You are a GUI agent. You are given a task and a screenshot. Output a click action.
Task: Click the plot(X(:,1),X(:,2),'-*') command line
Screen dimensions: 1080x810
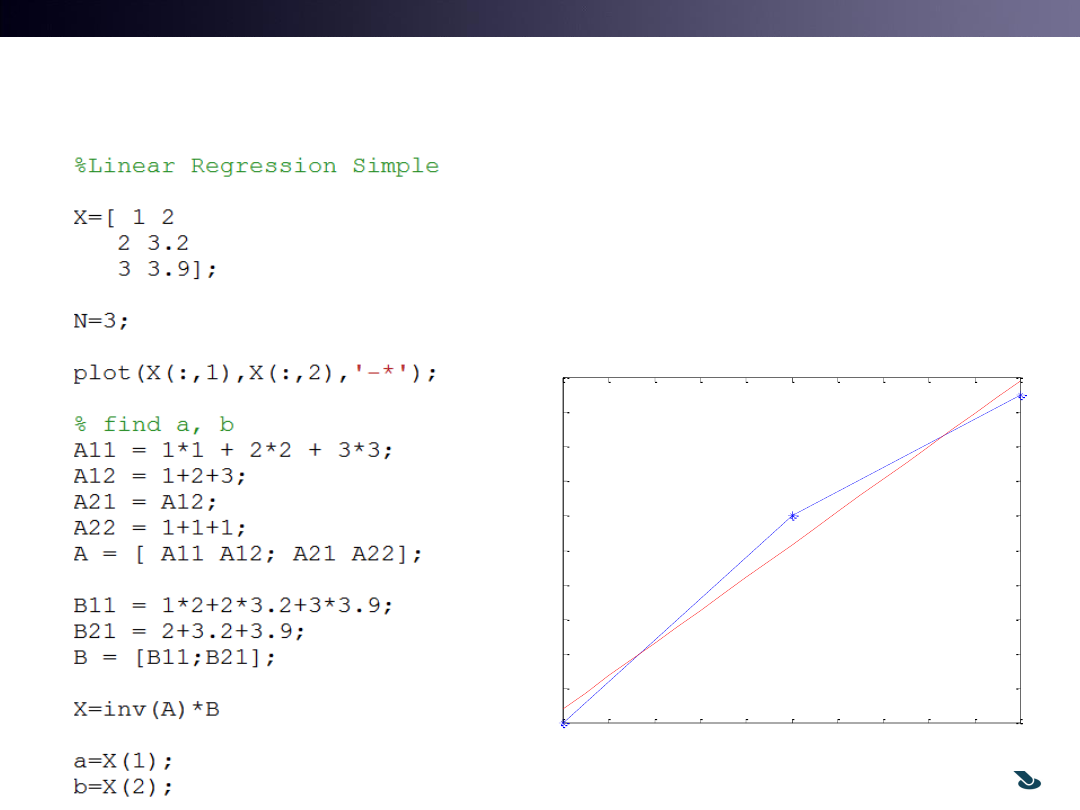coord(256,373)
